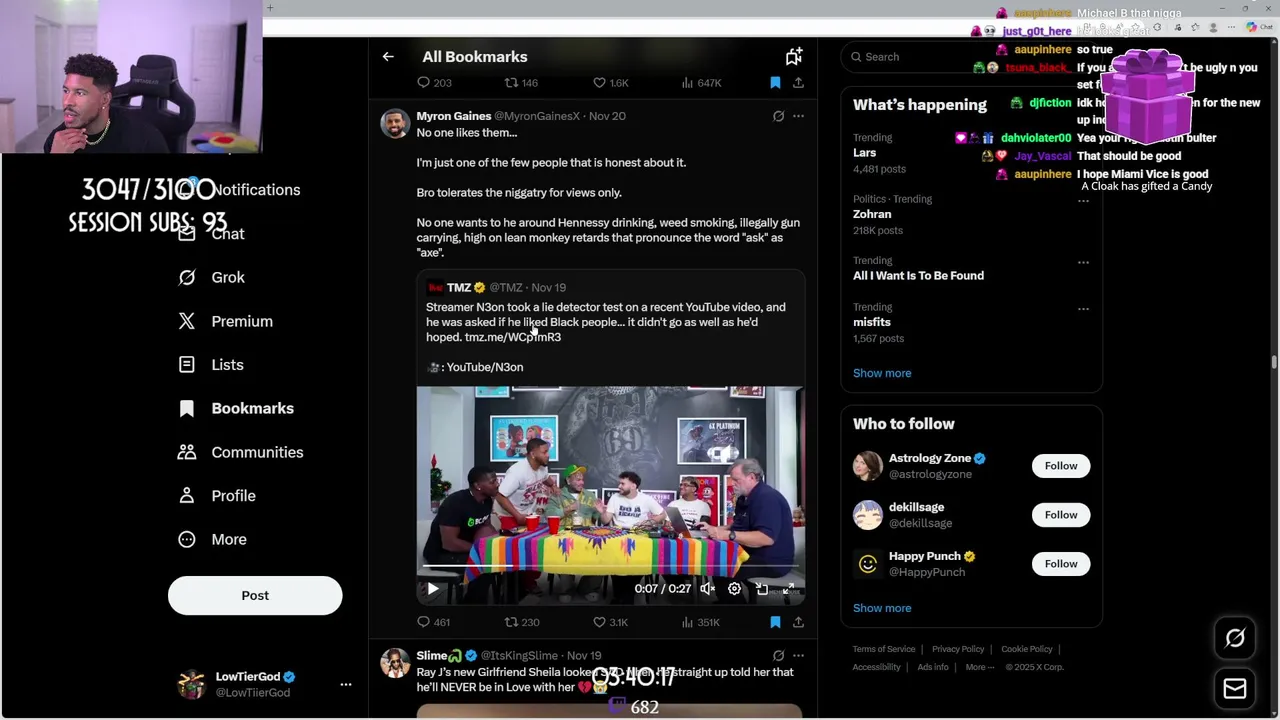Image resolution: width=1280 pixels, height=720 pixels.
Task: Follow Happy Punch
Action: [1061, 564]
